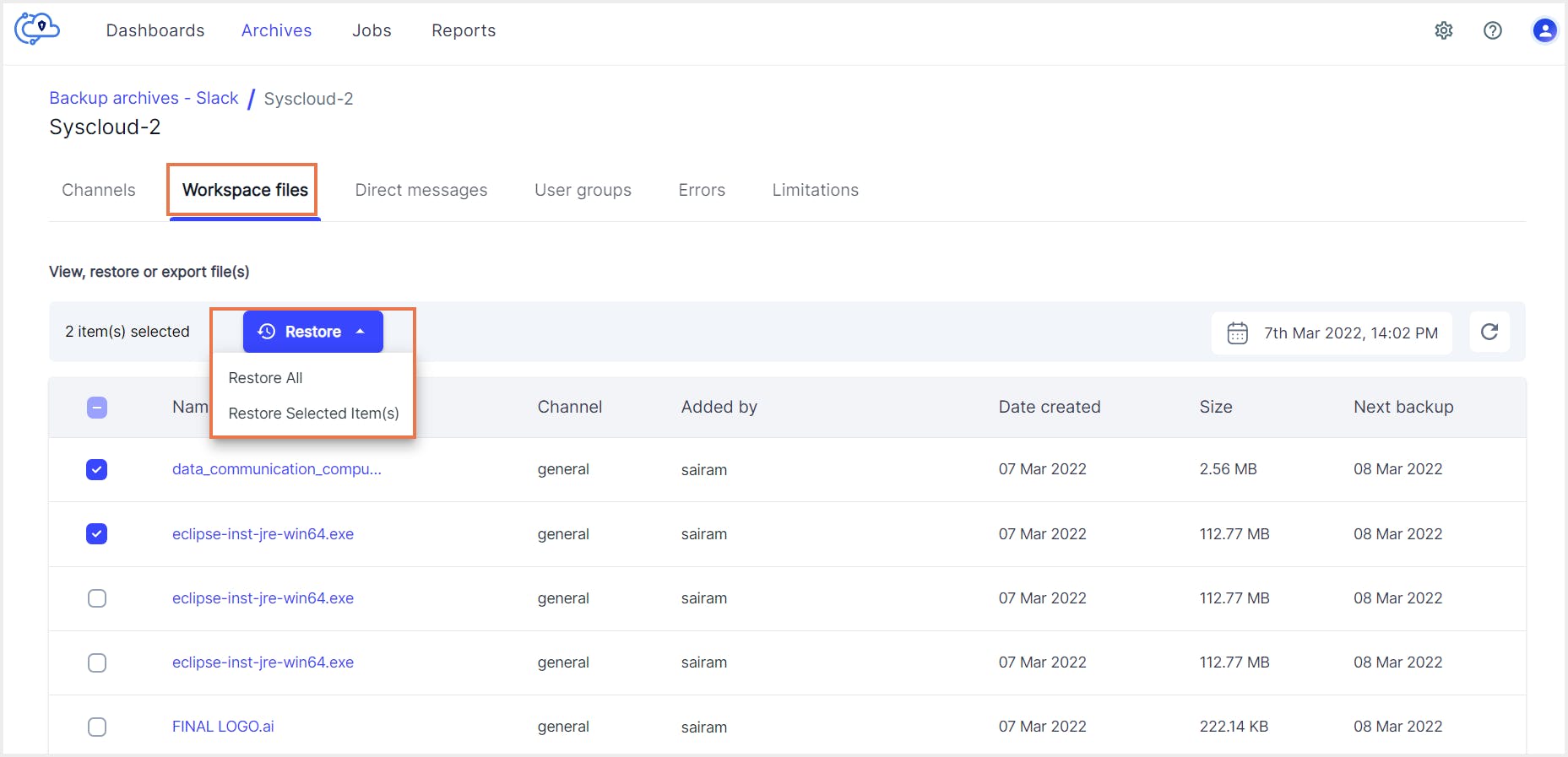
Task: Open the backup date 7th Mar 2022 selector
Action: (1349, 333)
